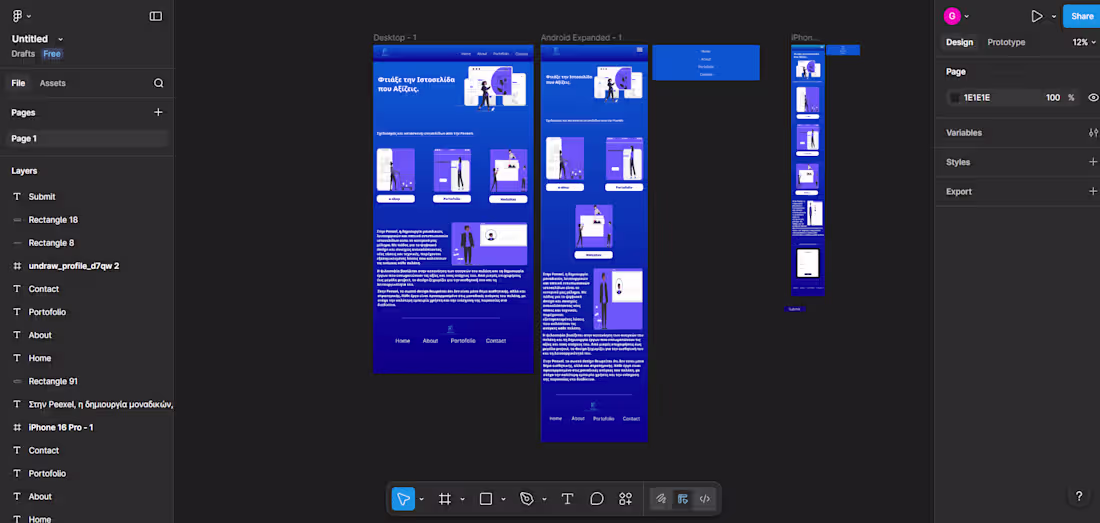Open the Untitled file name dropdown
Image resolution: width=1100 pixels, height=523 pixels.
pos(59,39)
